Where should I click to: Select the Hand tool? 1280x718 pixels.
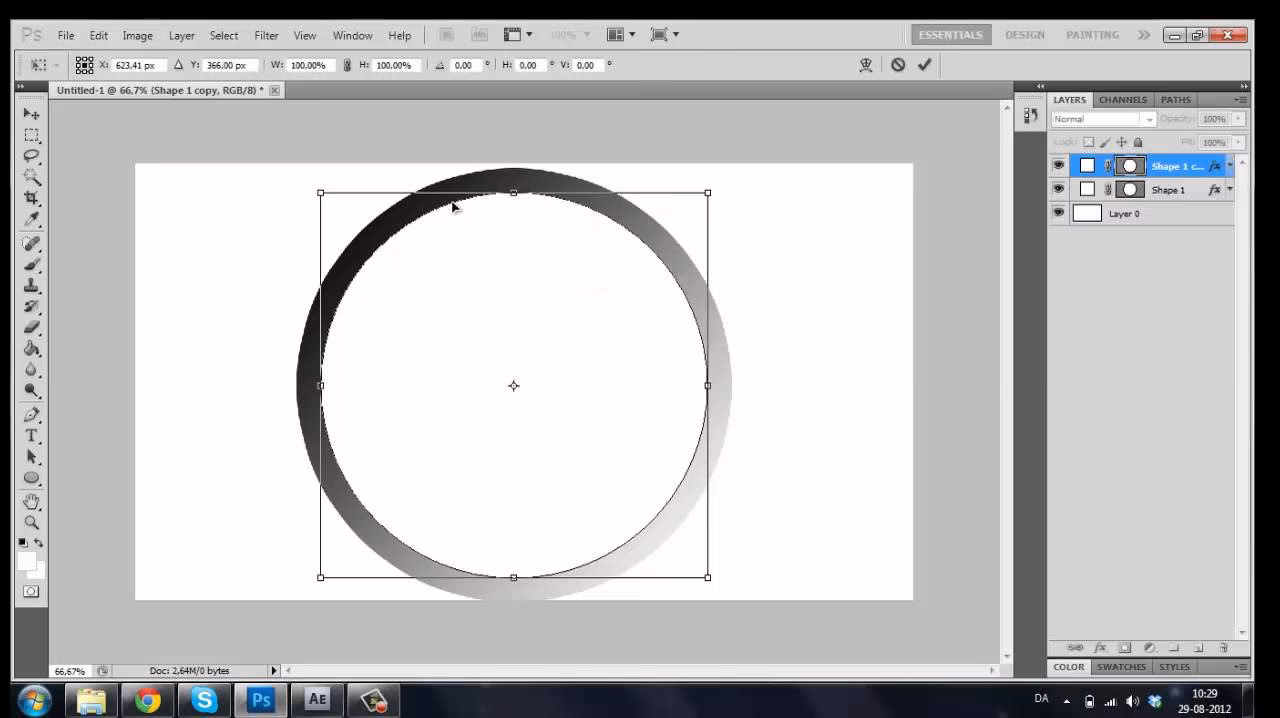[31, 499]
